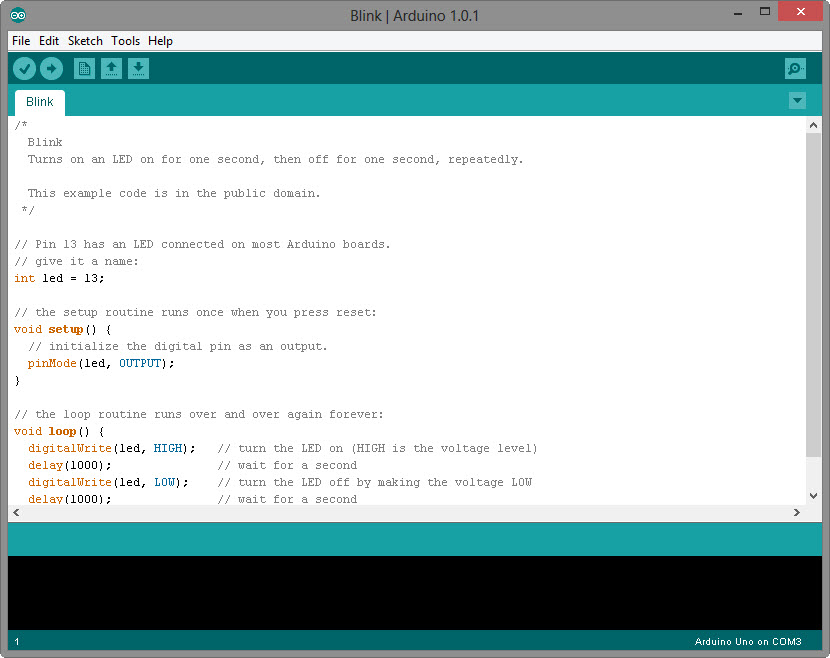This screenshot has height=658, width=830.
Task: Click comment '// give it a name:'
Action: coord(76,262)
